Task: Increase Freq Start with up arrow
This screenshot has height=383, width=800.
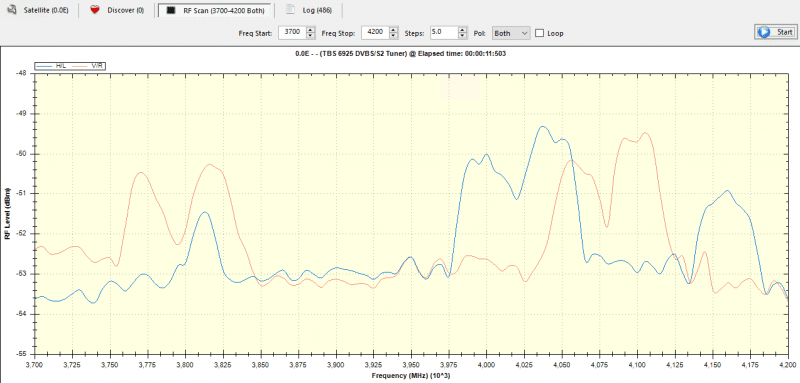Action: [311, 30]
